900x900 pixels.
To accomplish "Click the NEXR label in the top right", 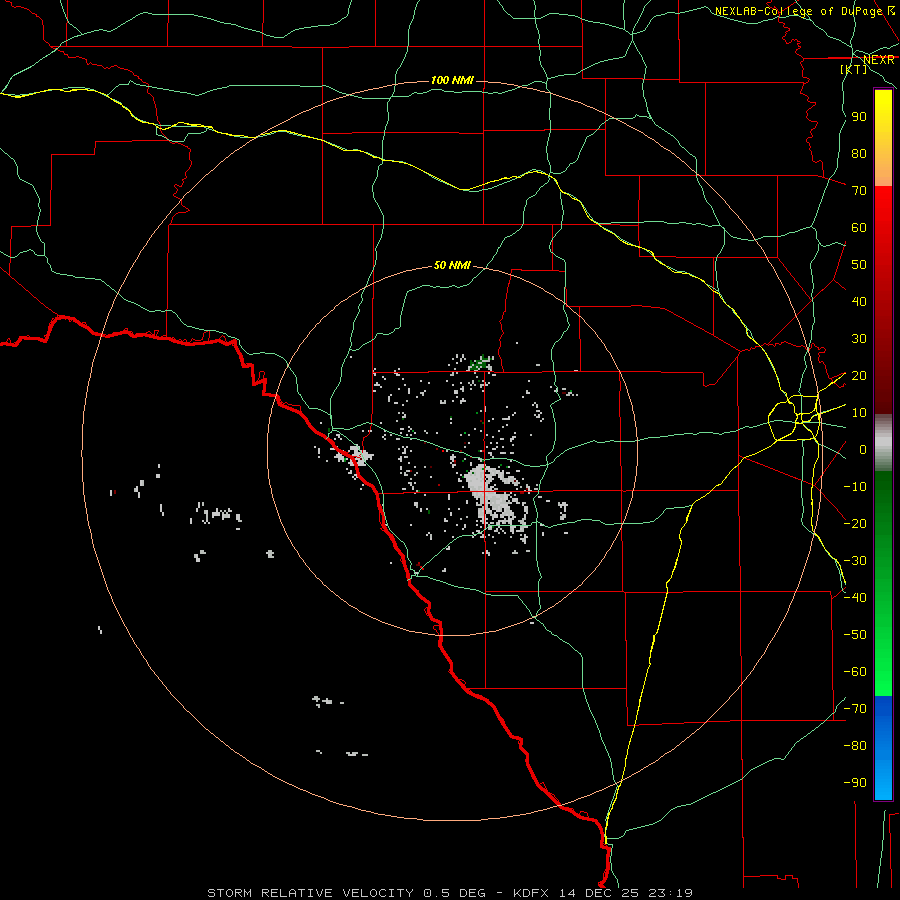I will coord(878,60).
